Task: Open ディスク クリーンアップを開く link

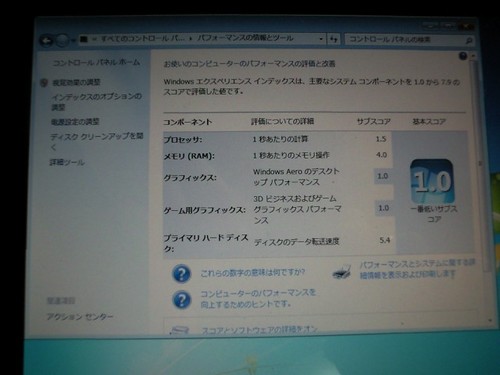Action: point(97,141)
